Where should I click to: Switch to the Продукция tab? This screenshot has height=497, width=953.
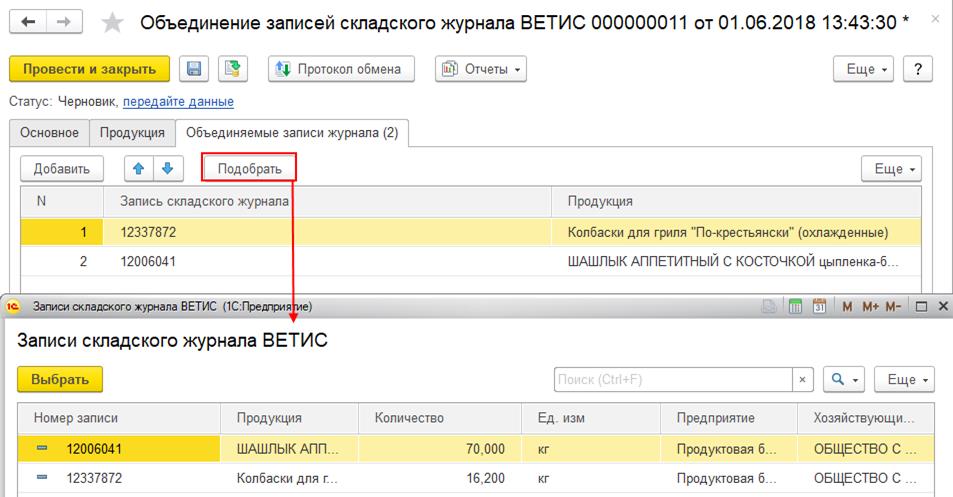[x=132, y=132]
